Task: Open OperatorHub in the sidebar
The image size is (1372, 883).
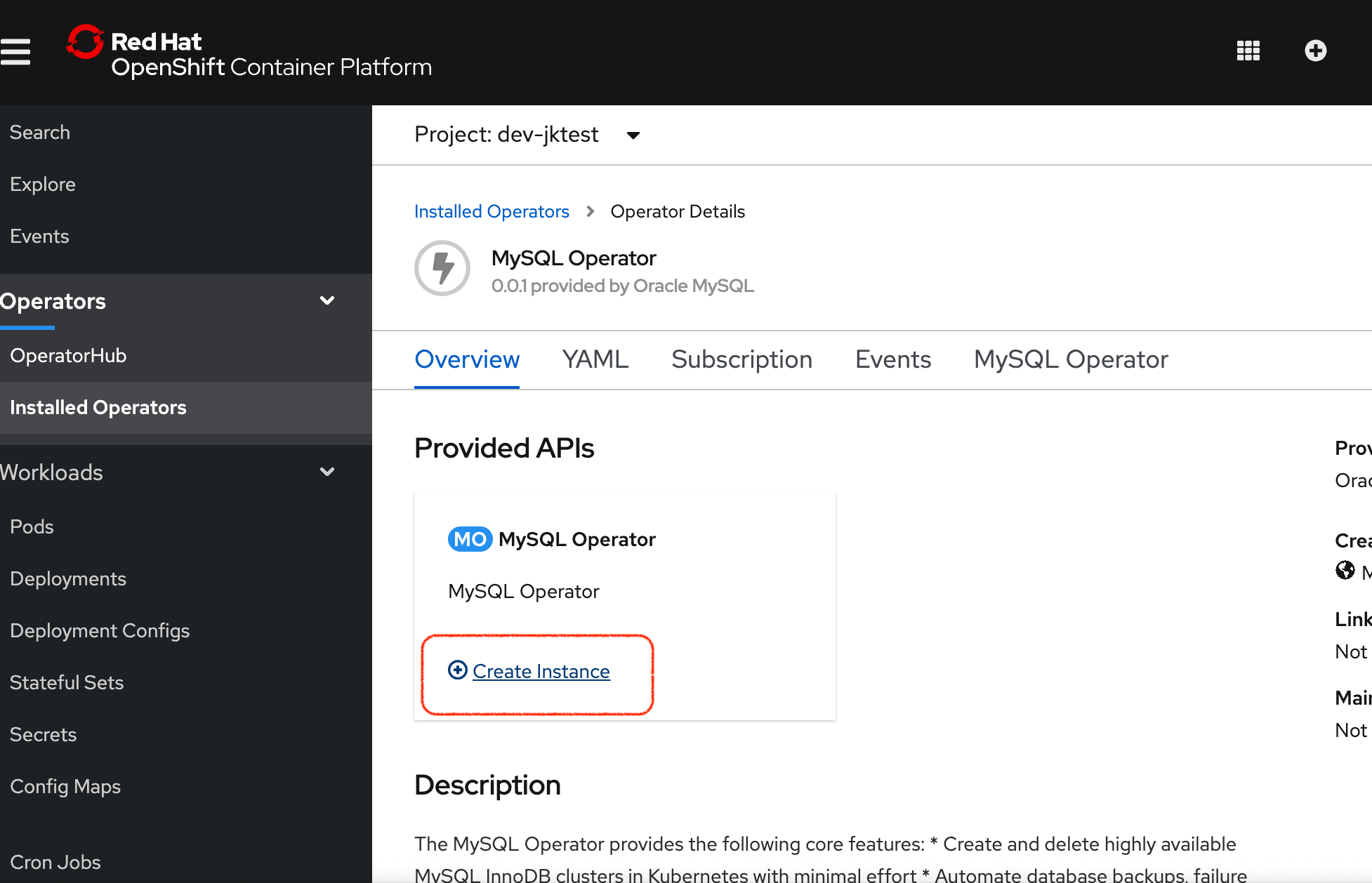Action: coord(68,356)
